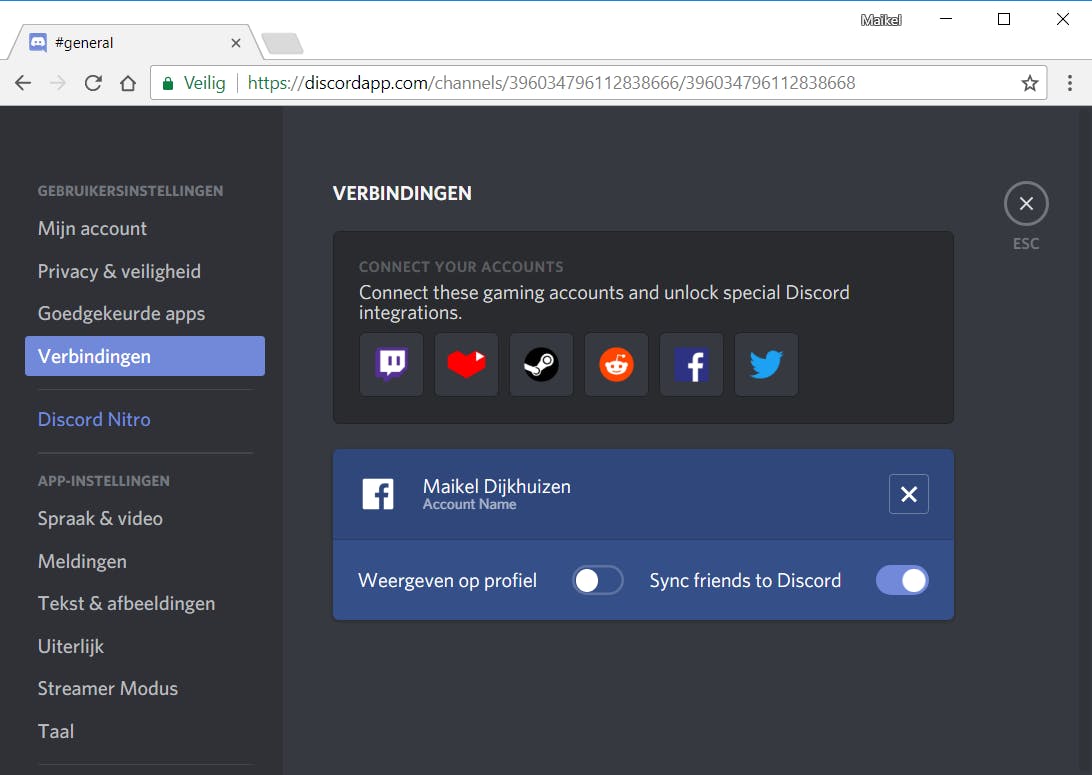This screenshot has height=775, width=1092.
Task: Open Goedgekeurde apps section
Action: point(145,313)
